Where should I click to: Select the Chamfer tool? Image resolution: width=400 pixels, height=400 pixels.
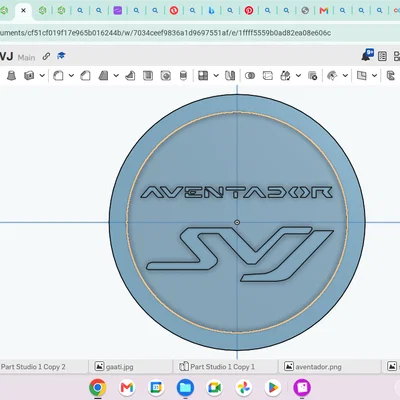pos(85,76)
